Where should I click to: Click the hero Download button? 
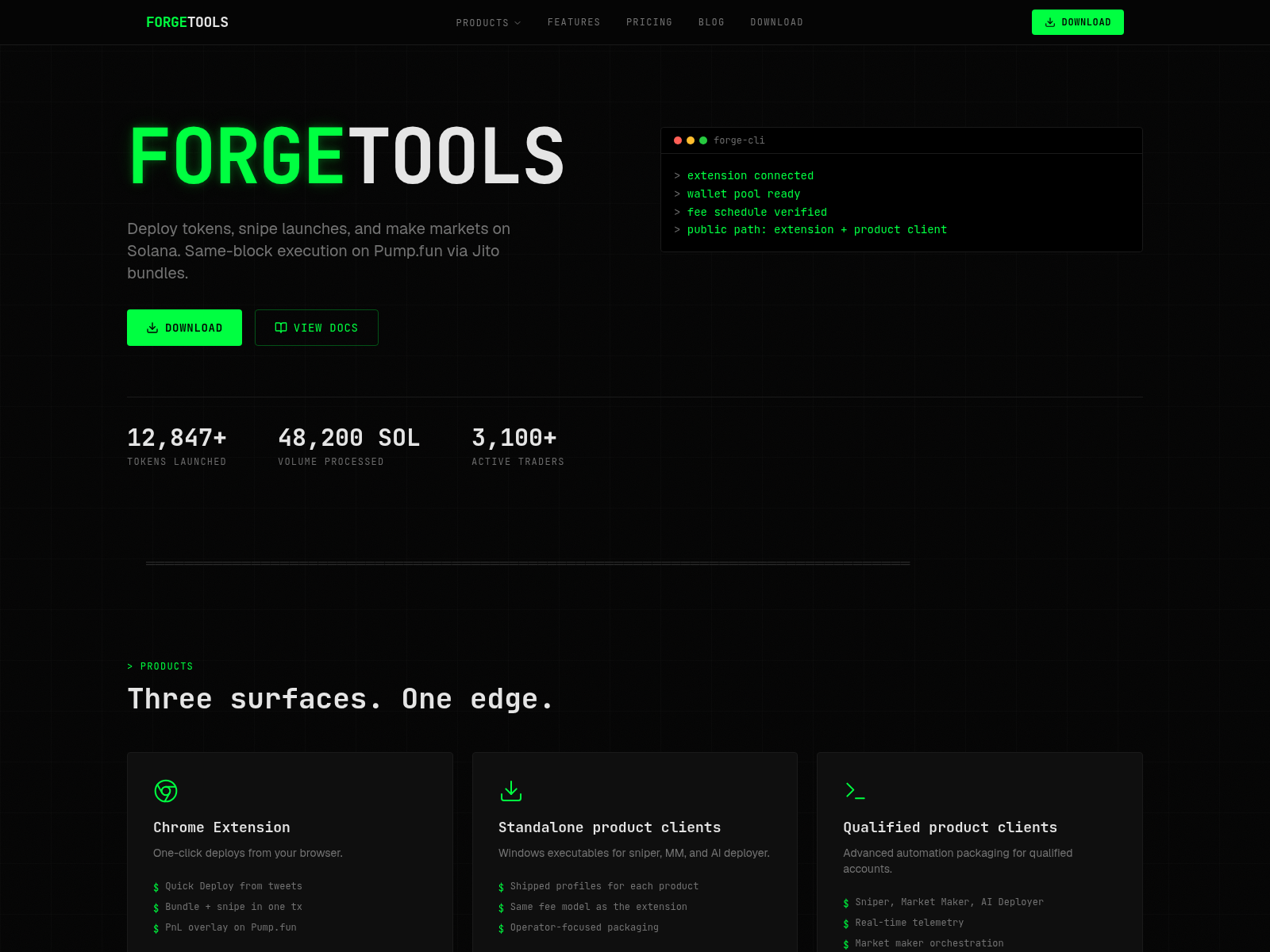[x=184, y=328]
